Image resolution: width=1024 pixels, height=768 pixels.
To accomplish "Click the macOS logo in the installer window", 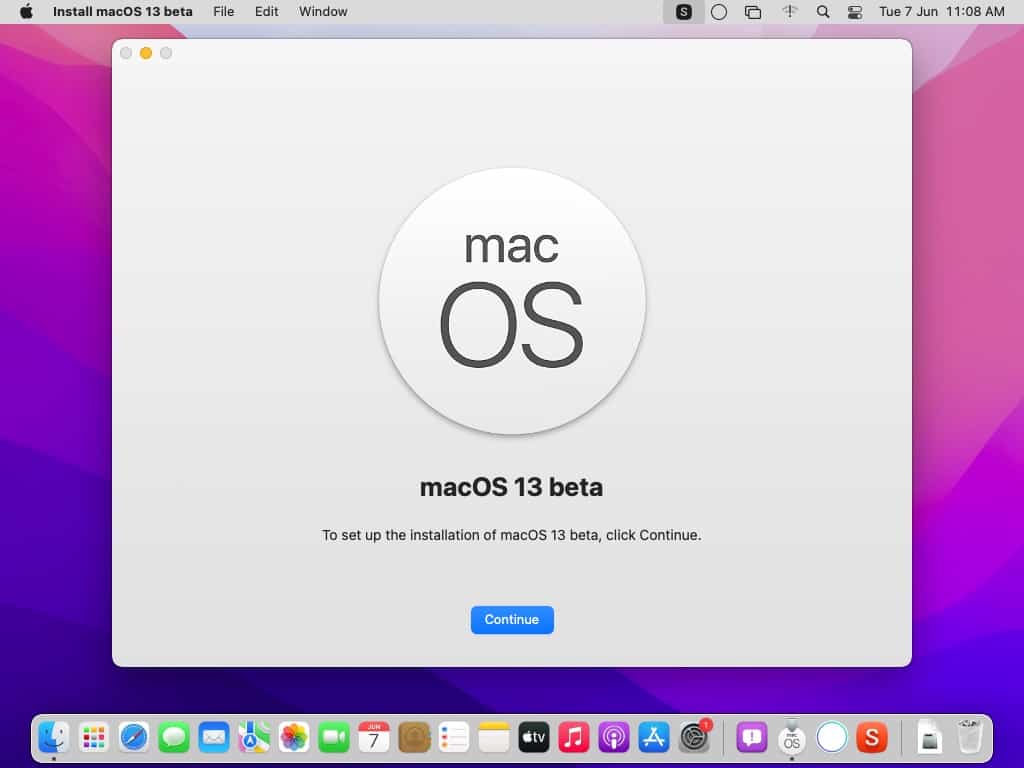I will click(x=512, y=300).
